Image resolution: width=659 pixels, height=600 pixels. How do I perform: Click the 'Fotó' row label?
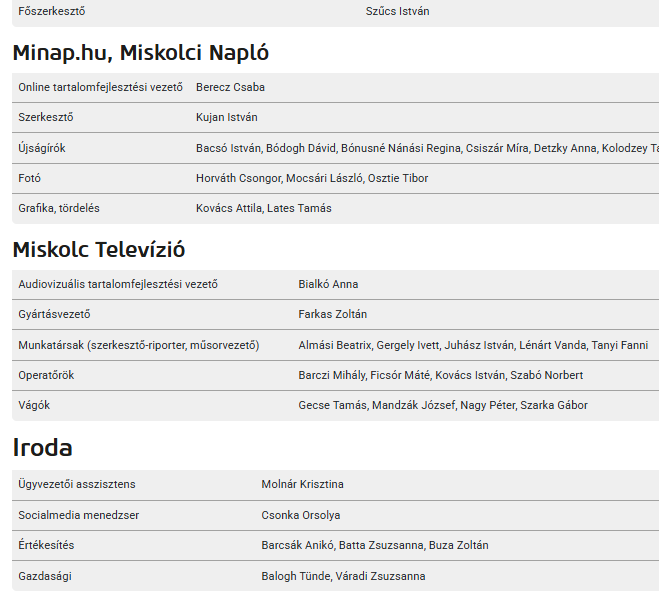[29, 178]
